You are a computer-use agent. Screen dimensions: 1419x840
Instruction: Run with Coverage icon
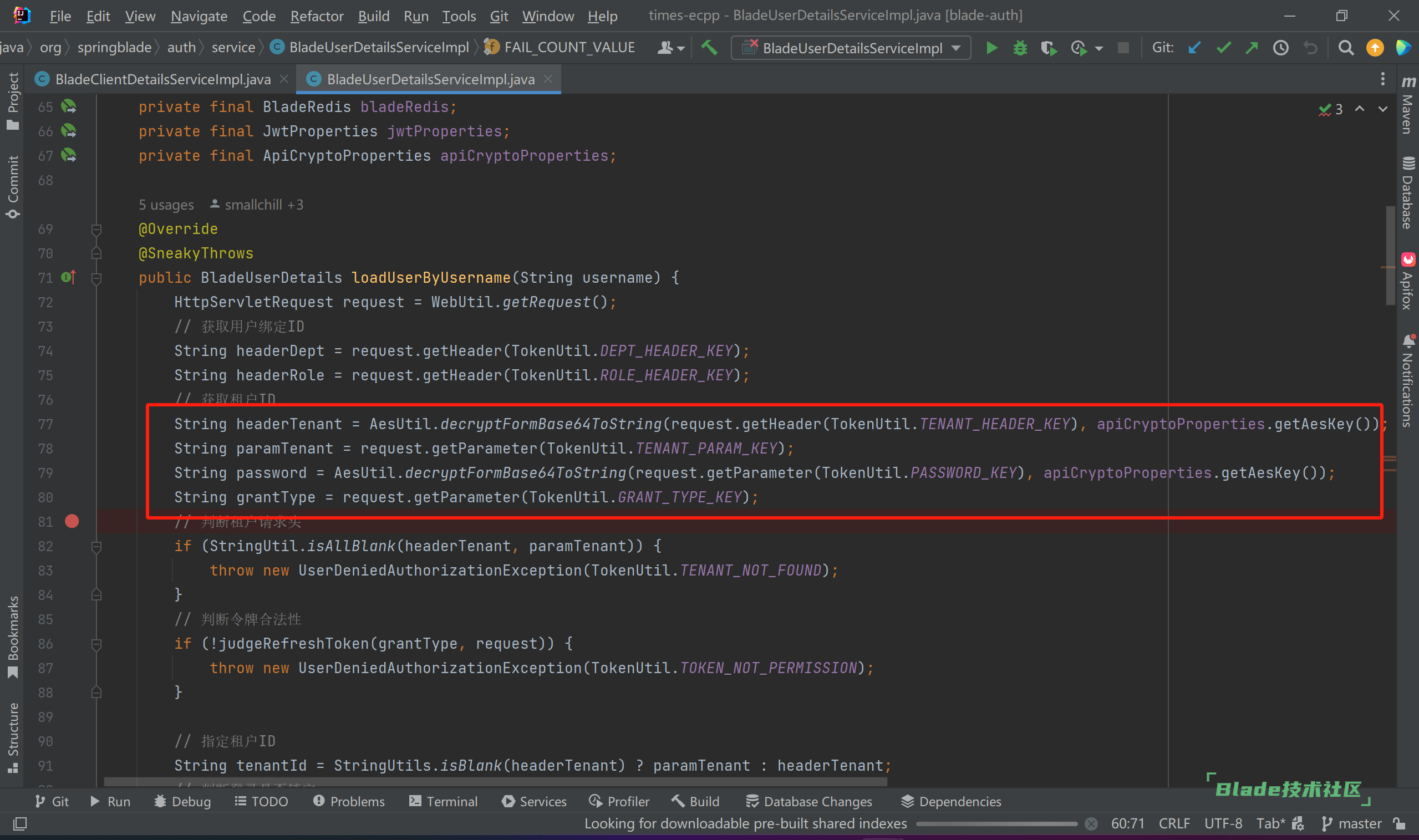pos(1049,48)
